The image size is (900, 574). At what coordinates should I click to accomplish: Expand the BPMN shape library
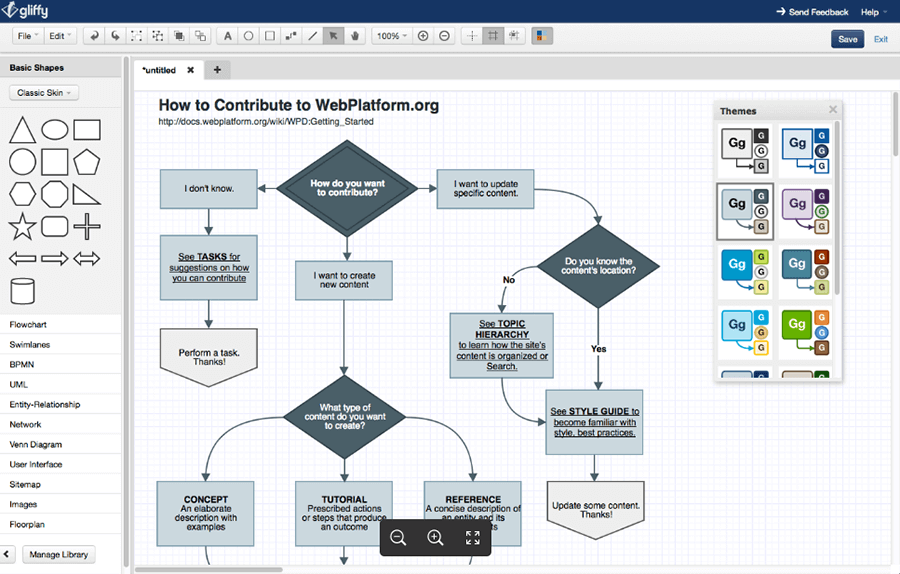(x=60, y=364)
